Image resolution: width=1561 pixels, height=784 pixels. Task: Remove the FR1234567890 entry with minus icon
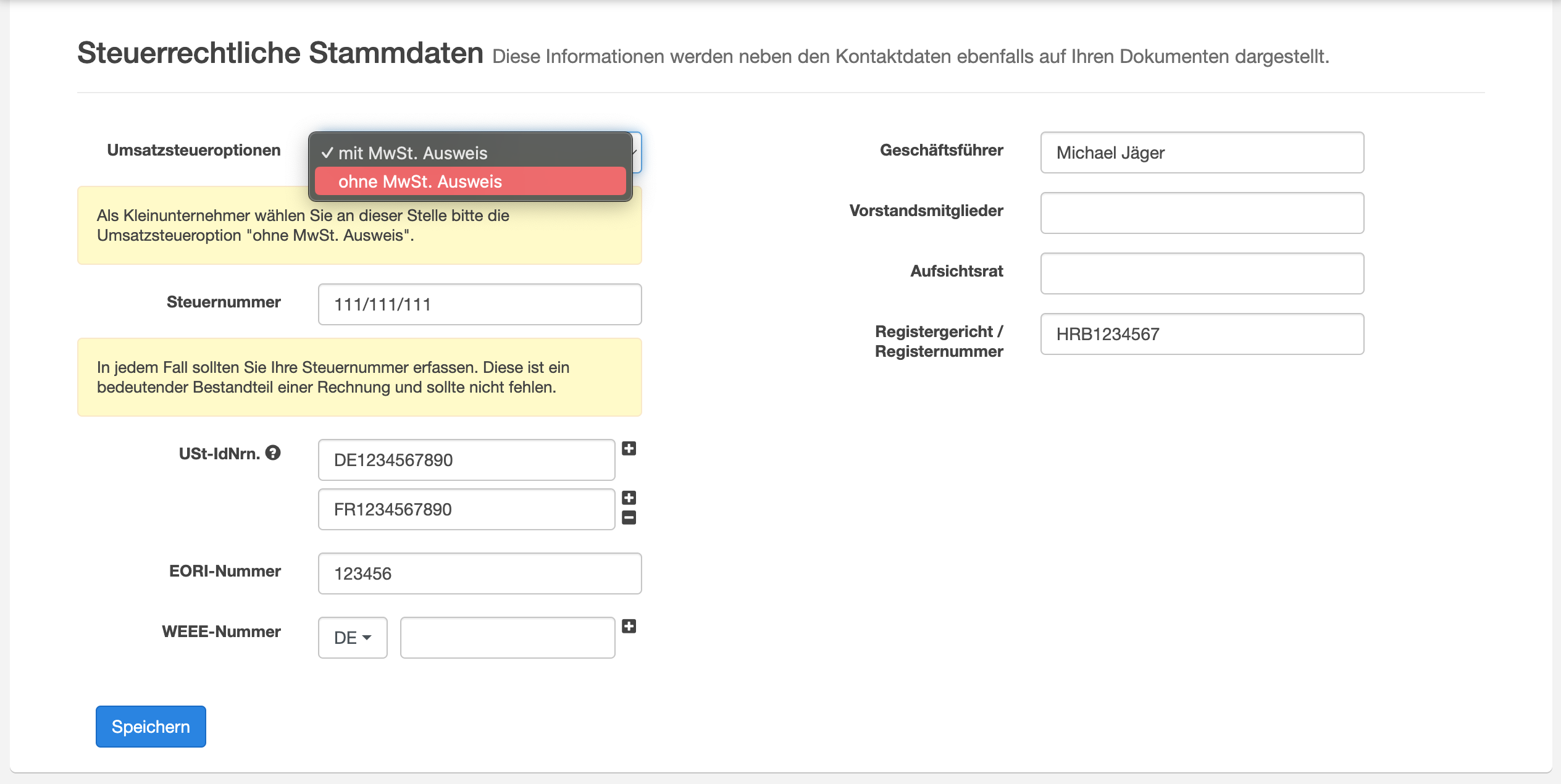click(x=629, y=518)
